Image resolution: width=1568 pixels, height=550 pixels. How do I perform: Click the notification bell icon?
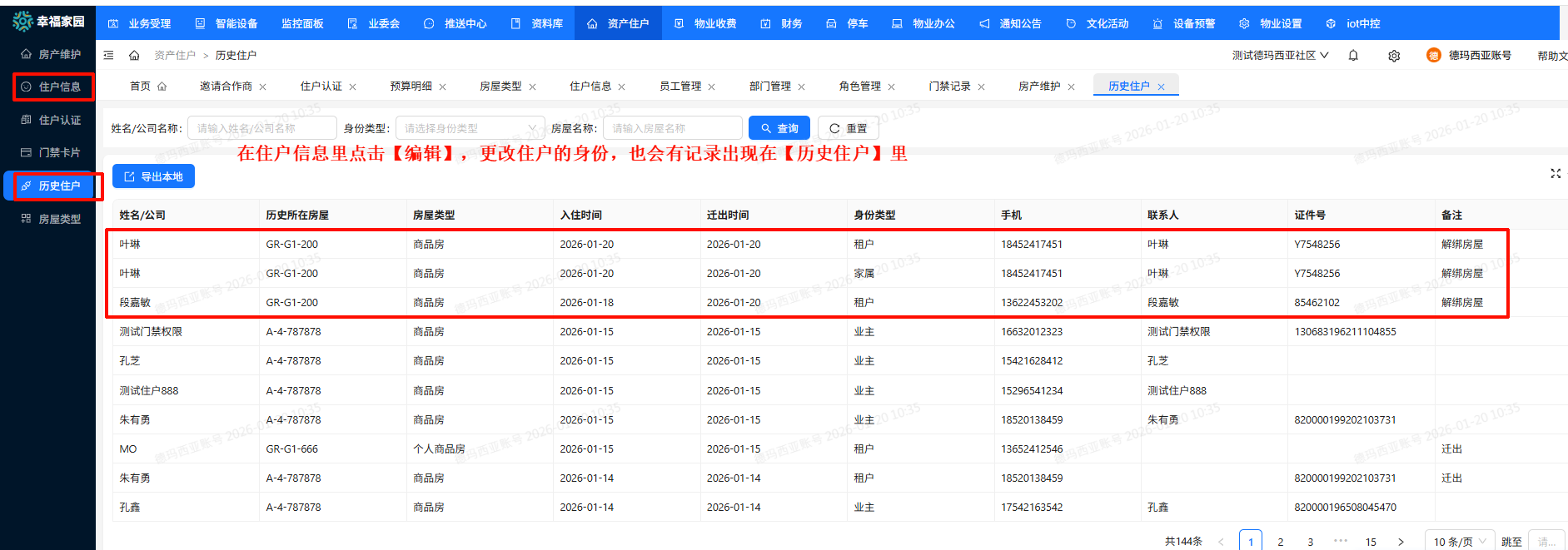click(x=1353, y=56)
